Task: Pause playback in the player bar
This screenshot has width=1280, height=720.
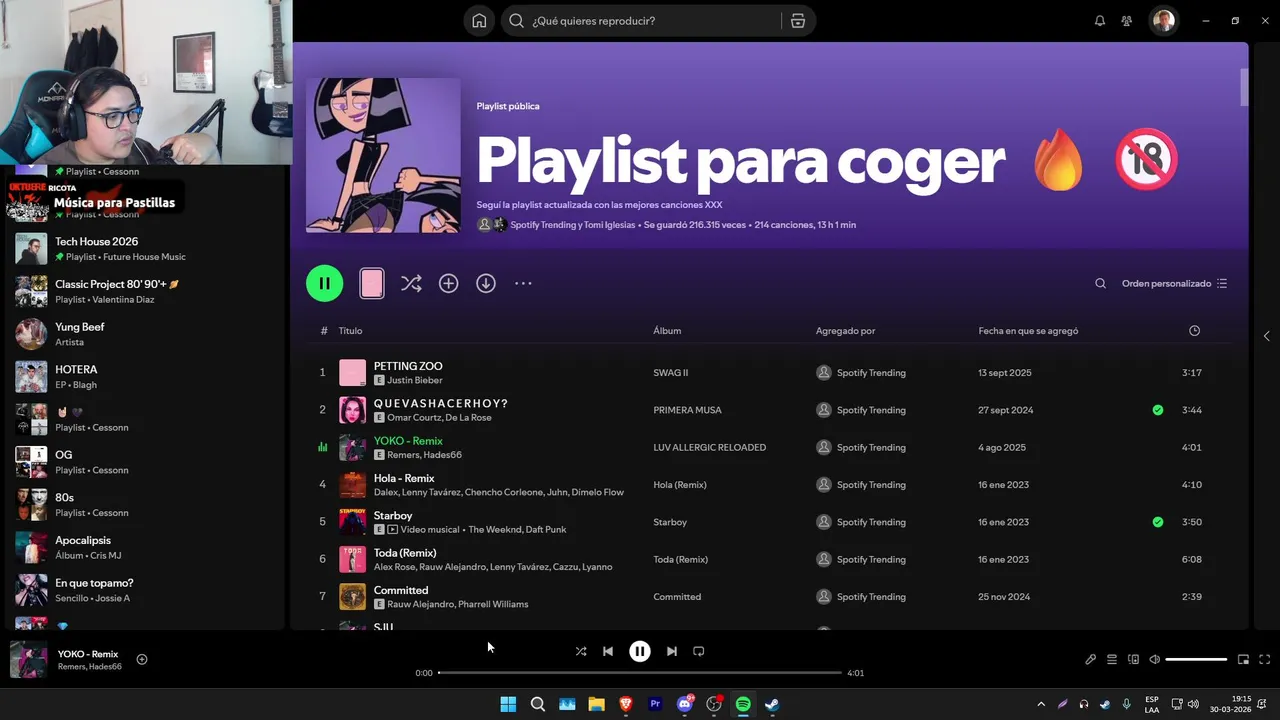Action: pos(640,651)
